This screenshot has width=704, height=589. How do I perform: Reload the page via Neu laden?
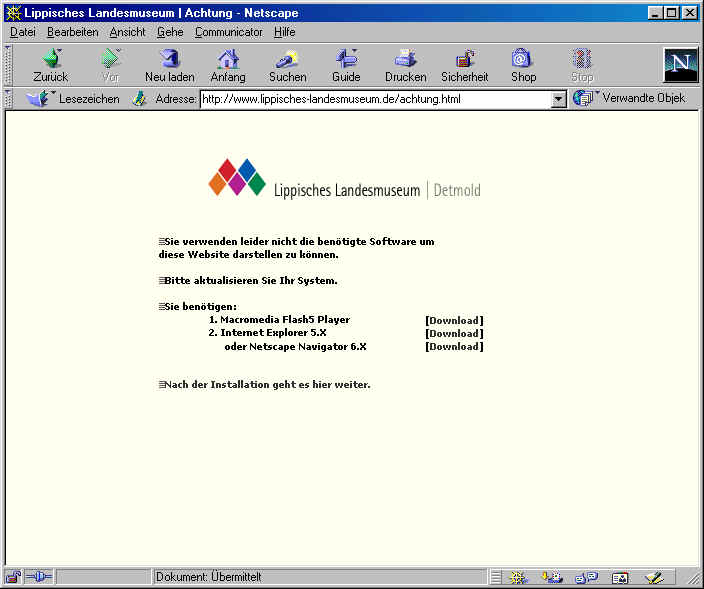point(170,66)
